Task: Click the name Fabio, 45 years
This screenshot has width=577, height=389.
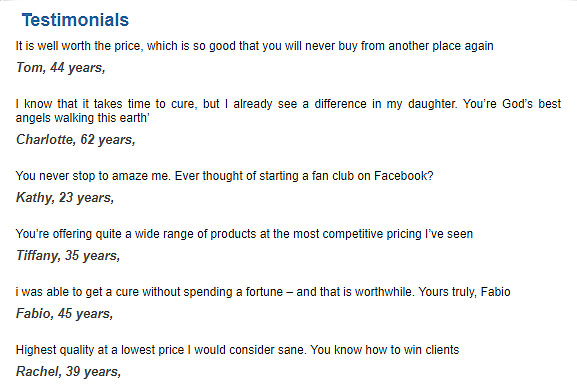Action: 64,314
